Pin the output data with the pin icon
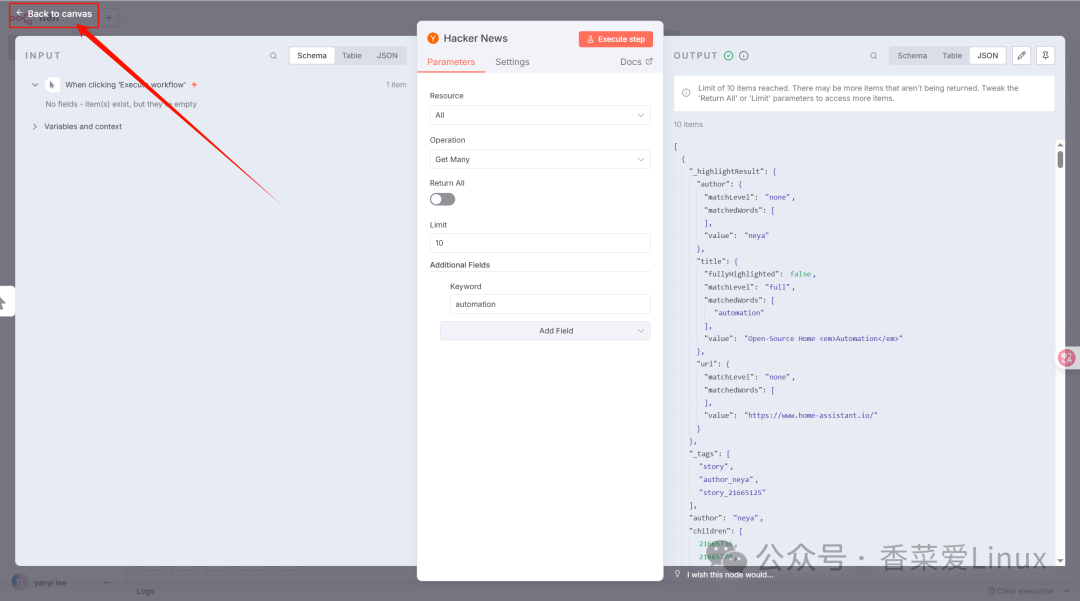 (x=1046, y=56)
